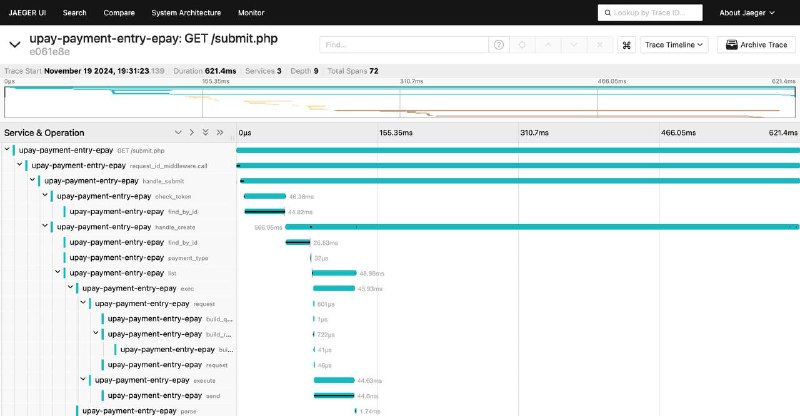Click the trace ID e061e8e text
800x416 pixels.
[49, 52]
